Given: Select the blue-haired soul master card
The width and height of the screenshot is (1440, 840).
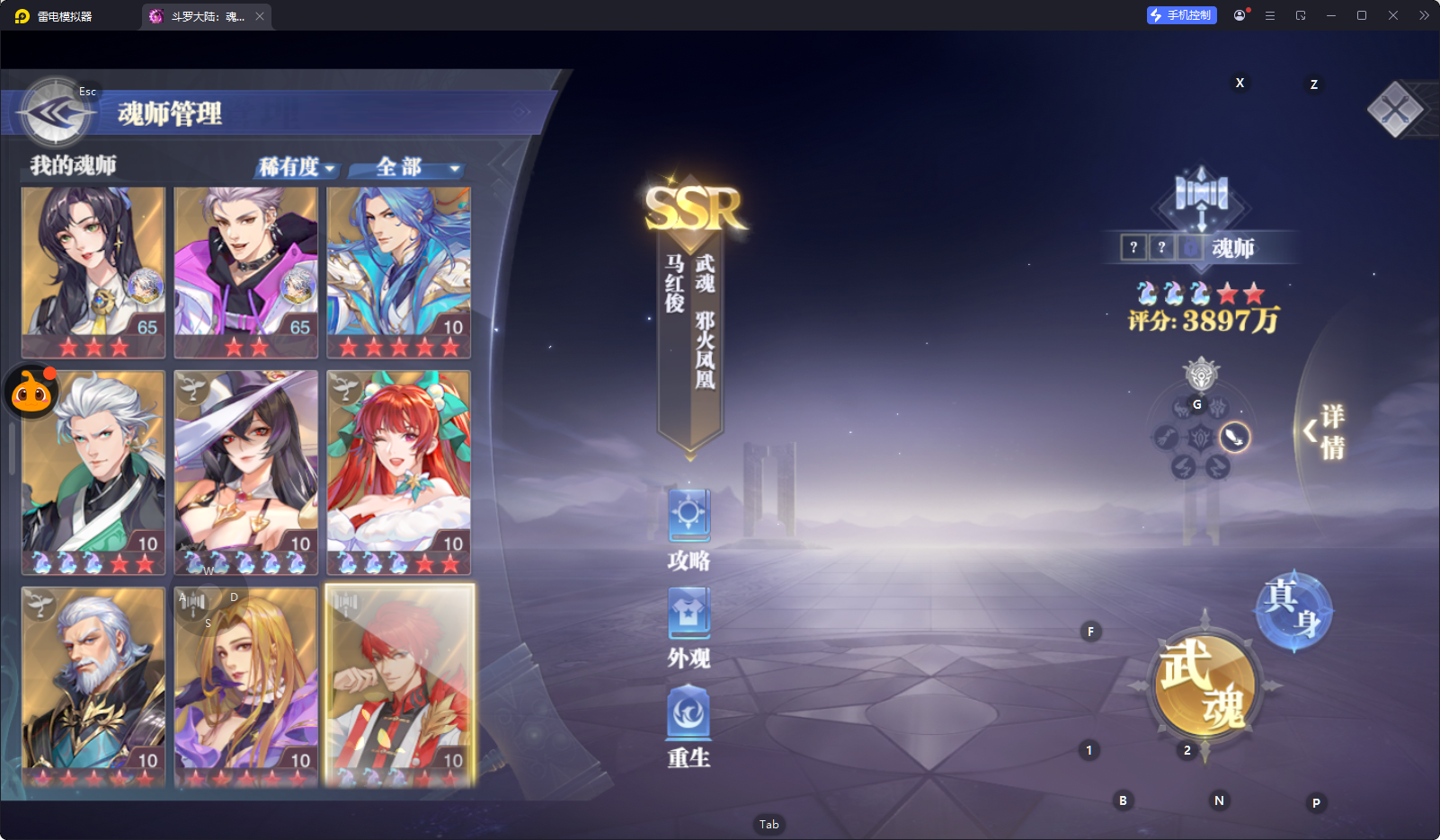Looking at the screenshot, I should tap(399, 272).
